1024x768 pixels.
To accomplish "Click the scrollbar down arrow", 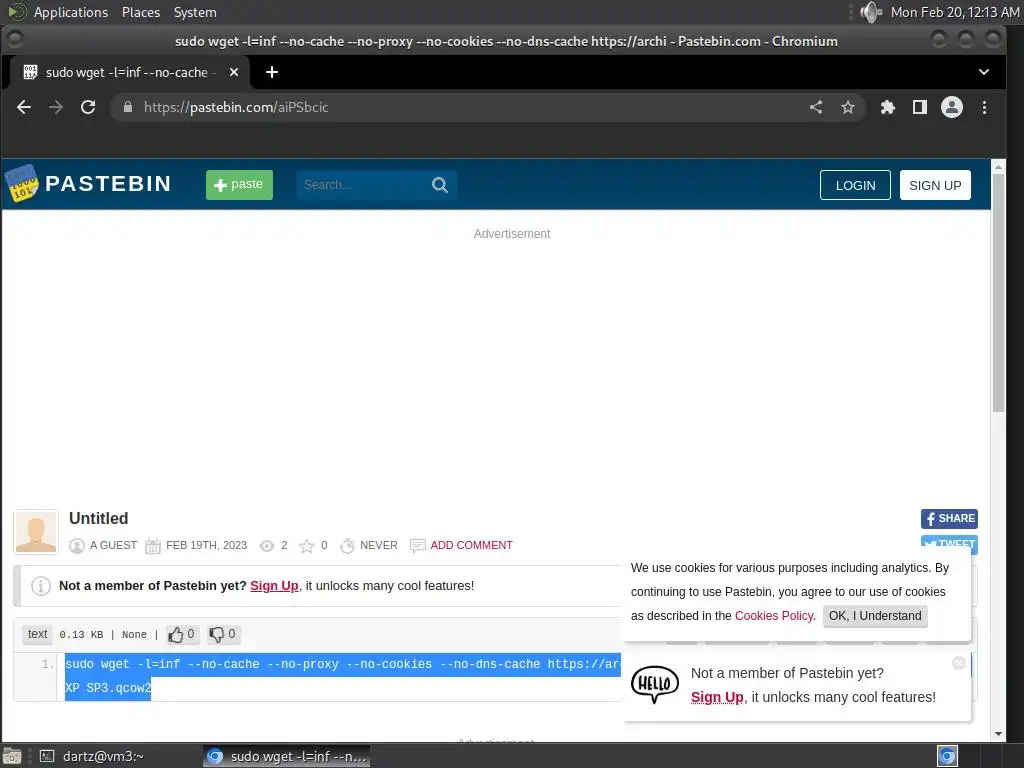I will [998, 734].
